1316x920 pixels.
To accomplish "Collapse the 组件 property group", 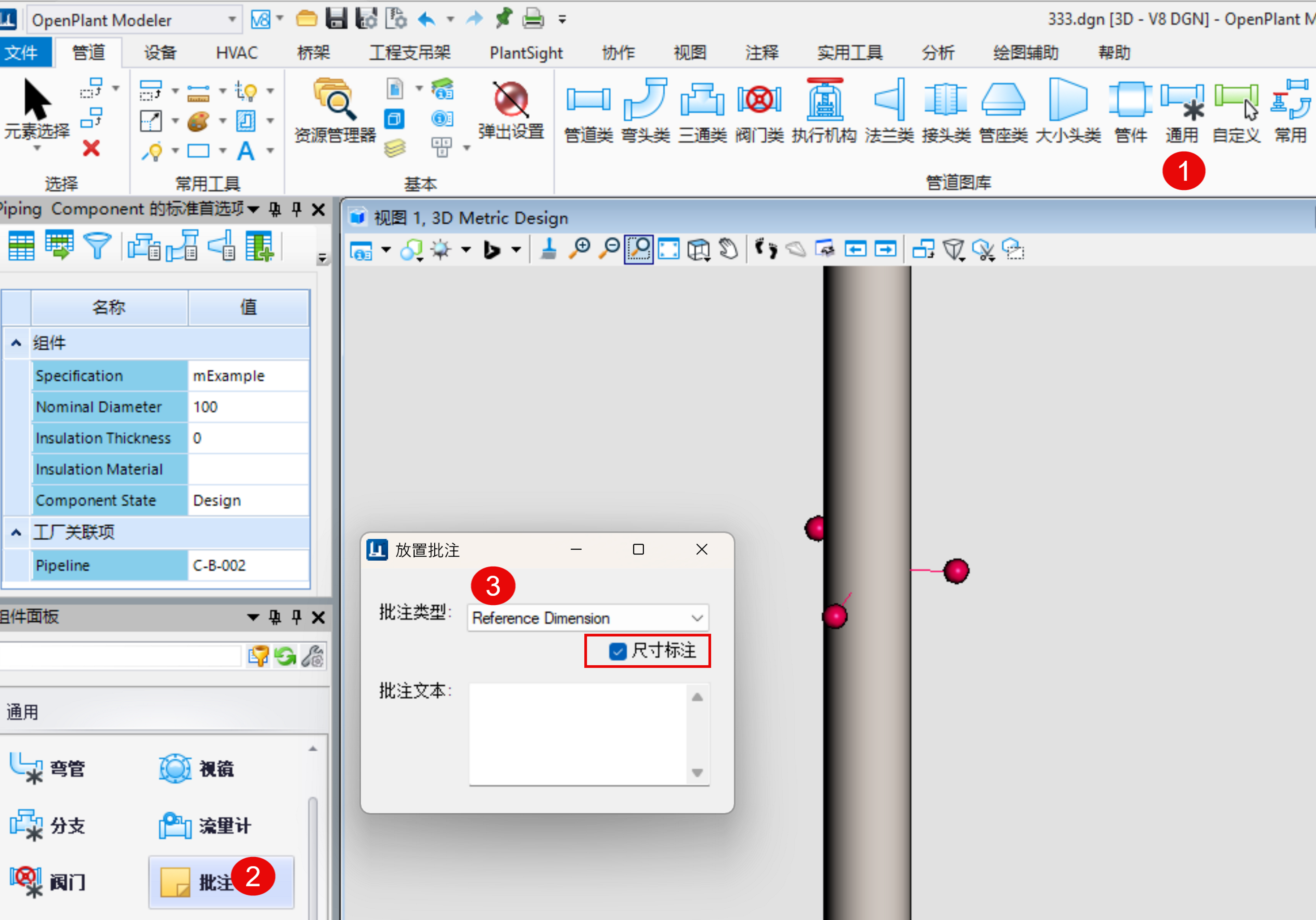I will click(x=16, y=342).
